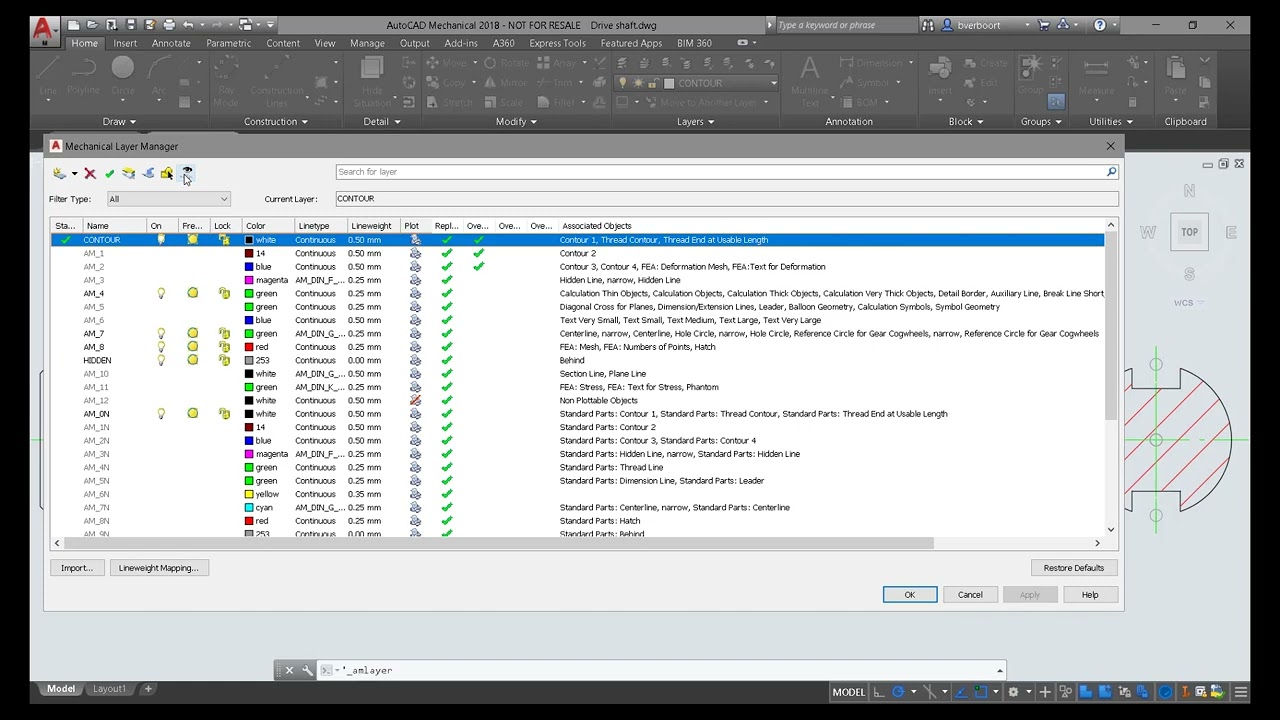
Task: Click the Restore Defaults button
Action: [x=1074, y=568]
